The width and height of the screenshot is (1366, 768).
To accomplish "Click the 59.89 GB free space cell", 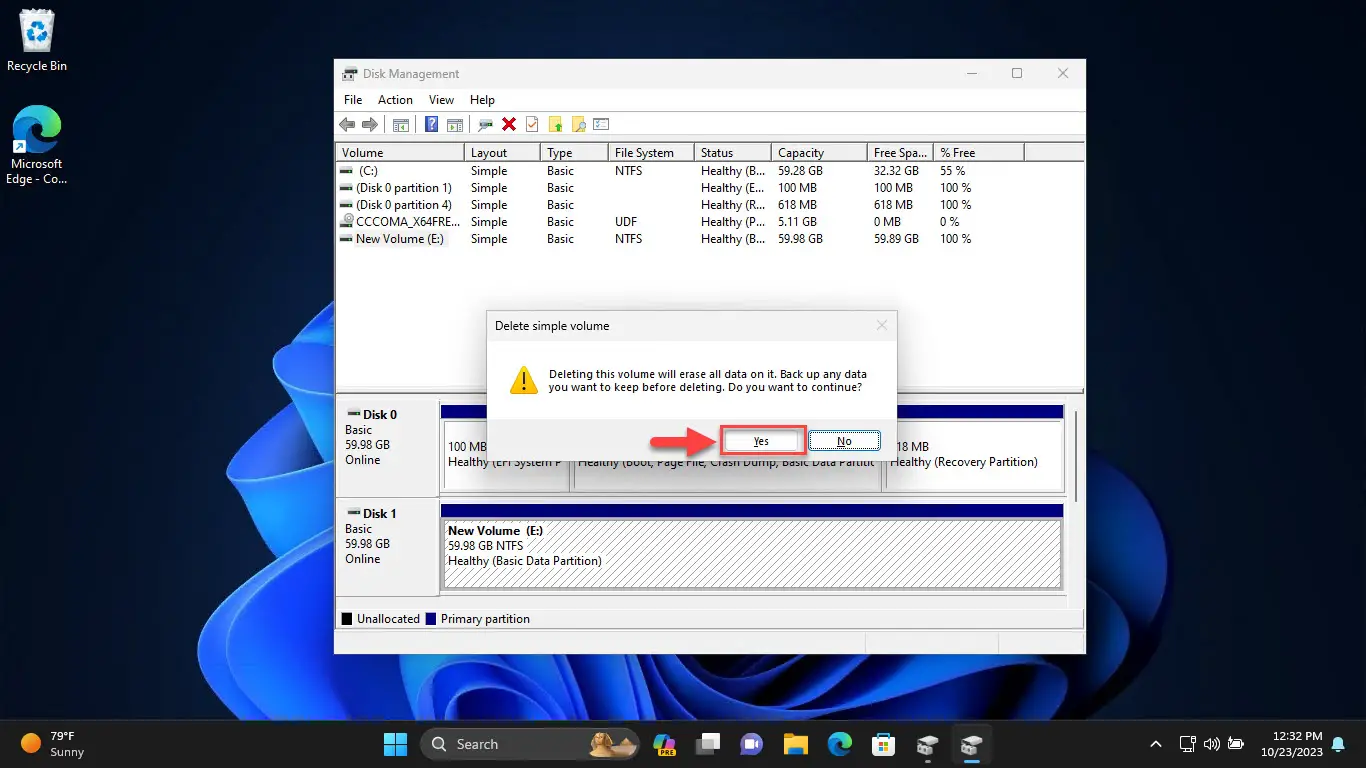I will [896, 239].
